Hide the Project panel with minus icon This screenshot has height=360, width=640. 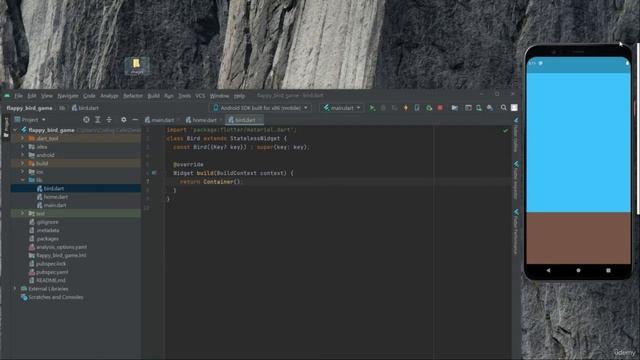coord(135,120)
